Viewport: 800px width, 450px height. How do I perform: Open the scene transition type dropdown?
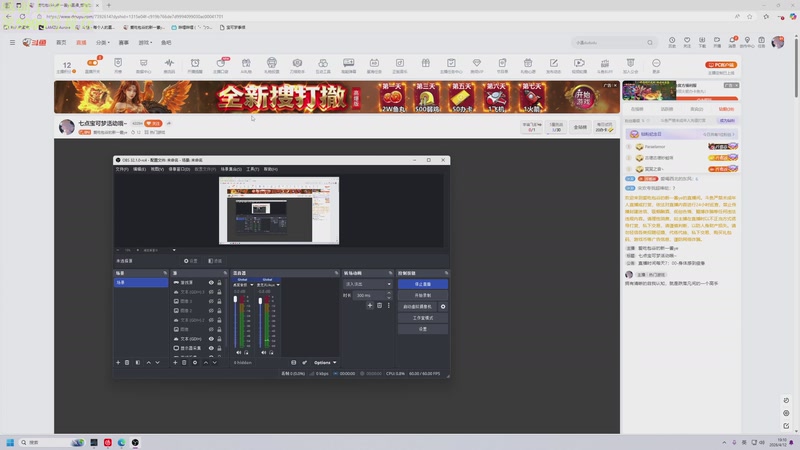368,284
